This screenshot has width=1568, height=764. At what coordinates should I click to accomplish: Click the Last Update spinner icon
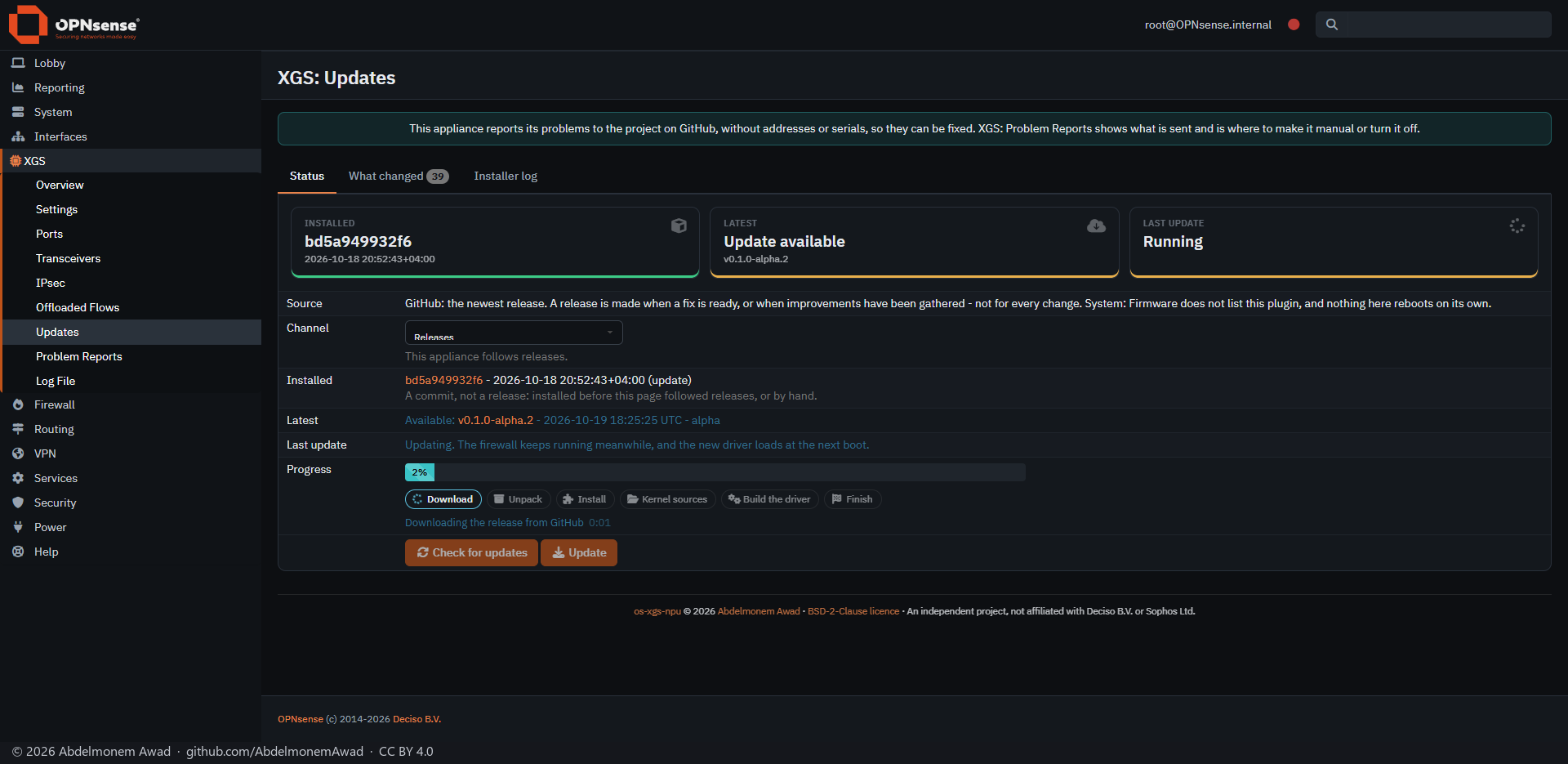pos(1517,226)
